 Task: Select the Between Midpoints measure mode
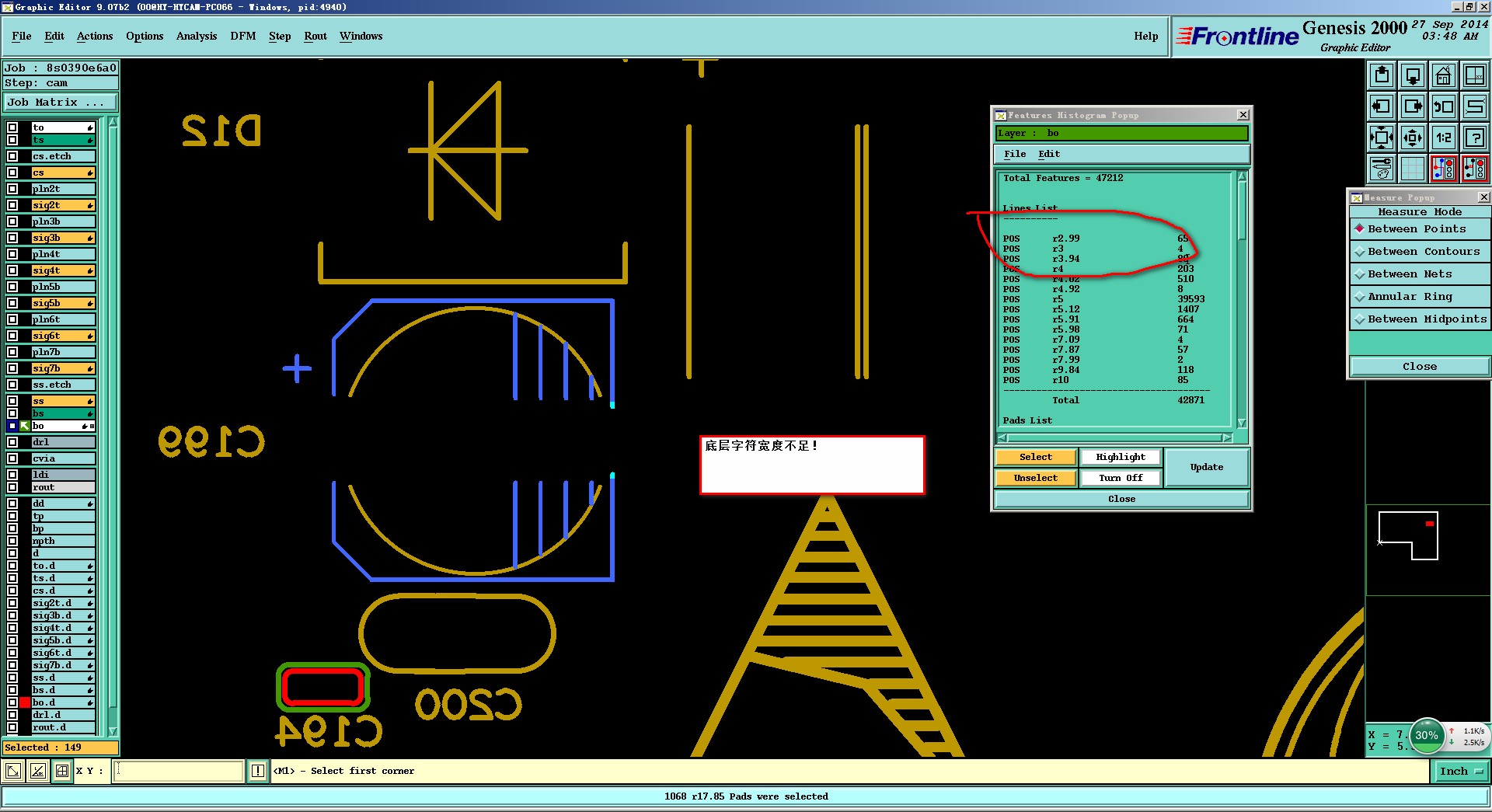point(1420,319)
